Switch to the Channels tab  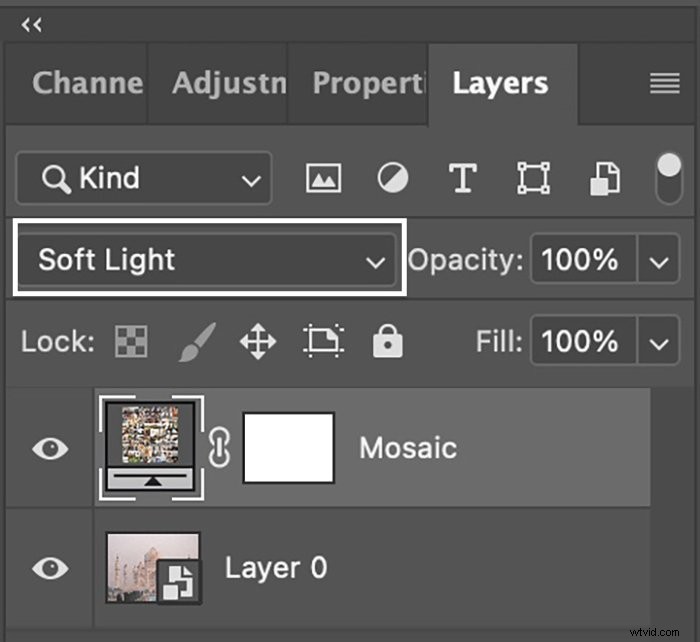[x=77, y=83]
